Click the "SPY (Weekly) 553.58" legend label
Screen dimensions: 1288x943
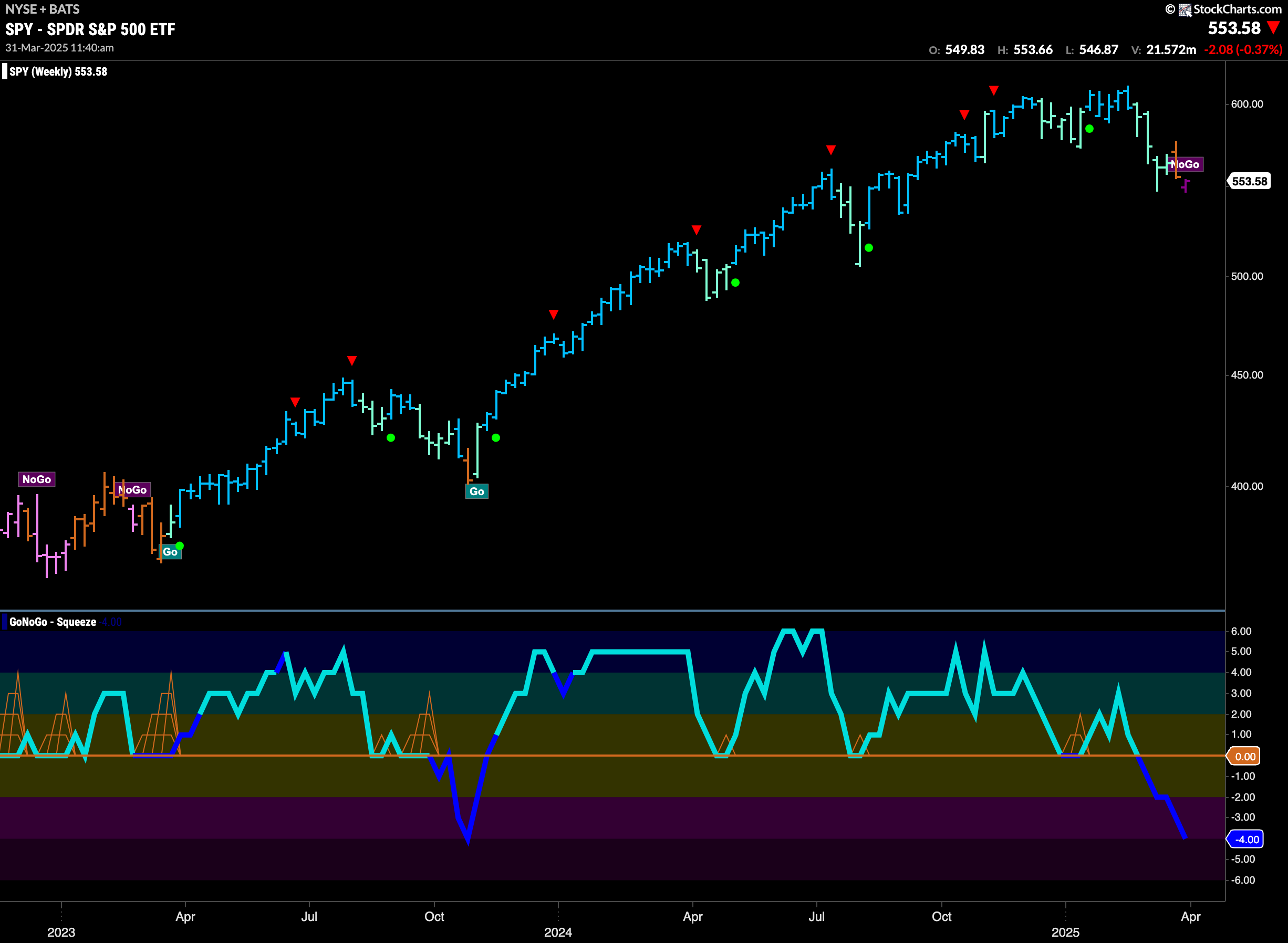pyautogui.click(x=58, y=71)
